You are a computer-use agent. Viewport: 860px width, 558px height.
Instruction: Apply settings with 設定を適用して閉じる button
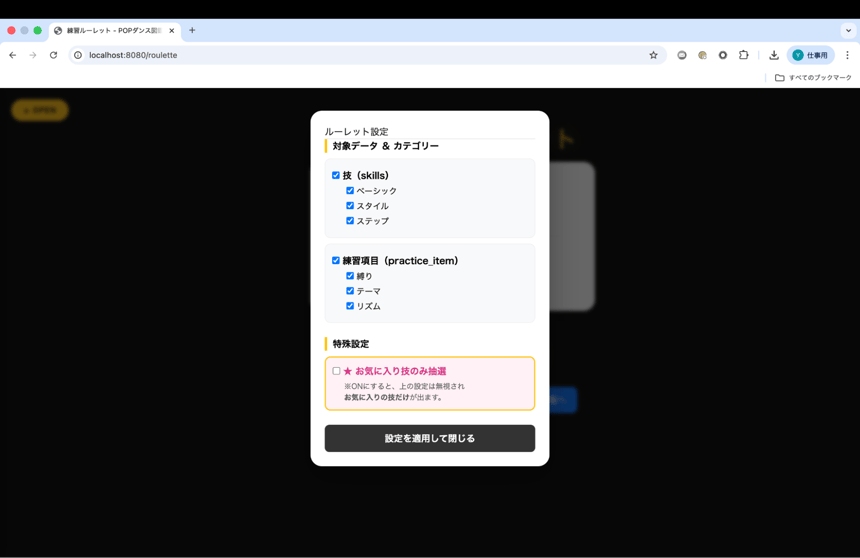pos(429,438)
